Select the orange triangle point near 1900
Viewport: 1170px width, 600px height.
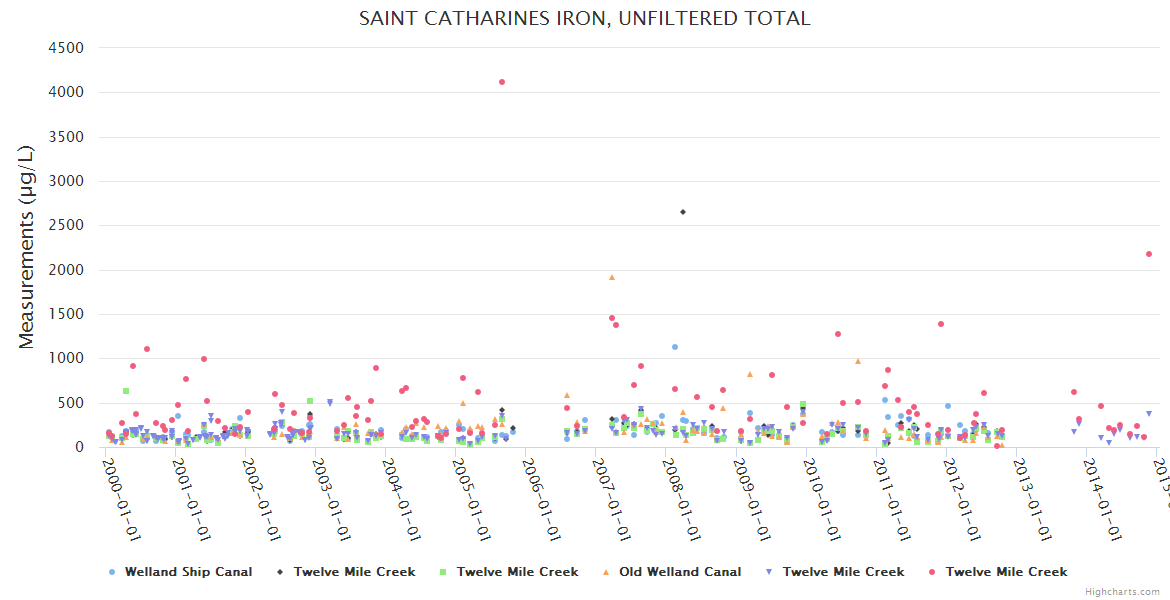coord(612,277)
